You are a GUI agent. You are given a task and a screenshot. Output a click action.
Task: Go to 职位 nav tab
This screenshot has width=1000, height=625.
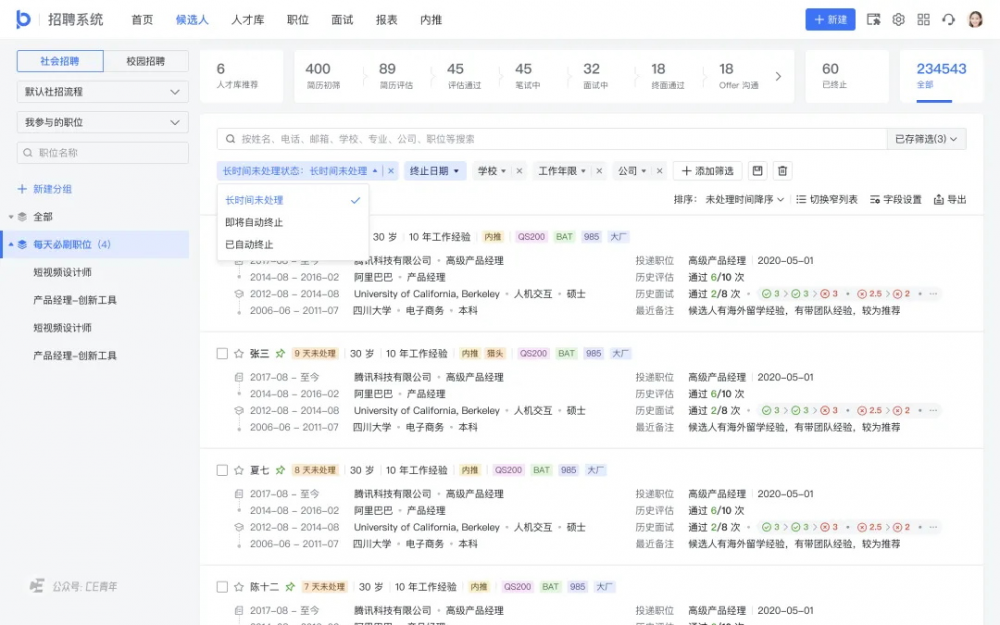tap(298, 20)
